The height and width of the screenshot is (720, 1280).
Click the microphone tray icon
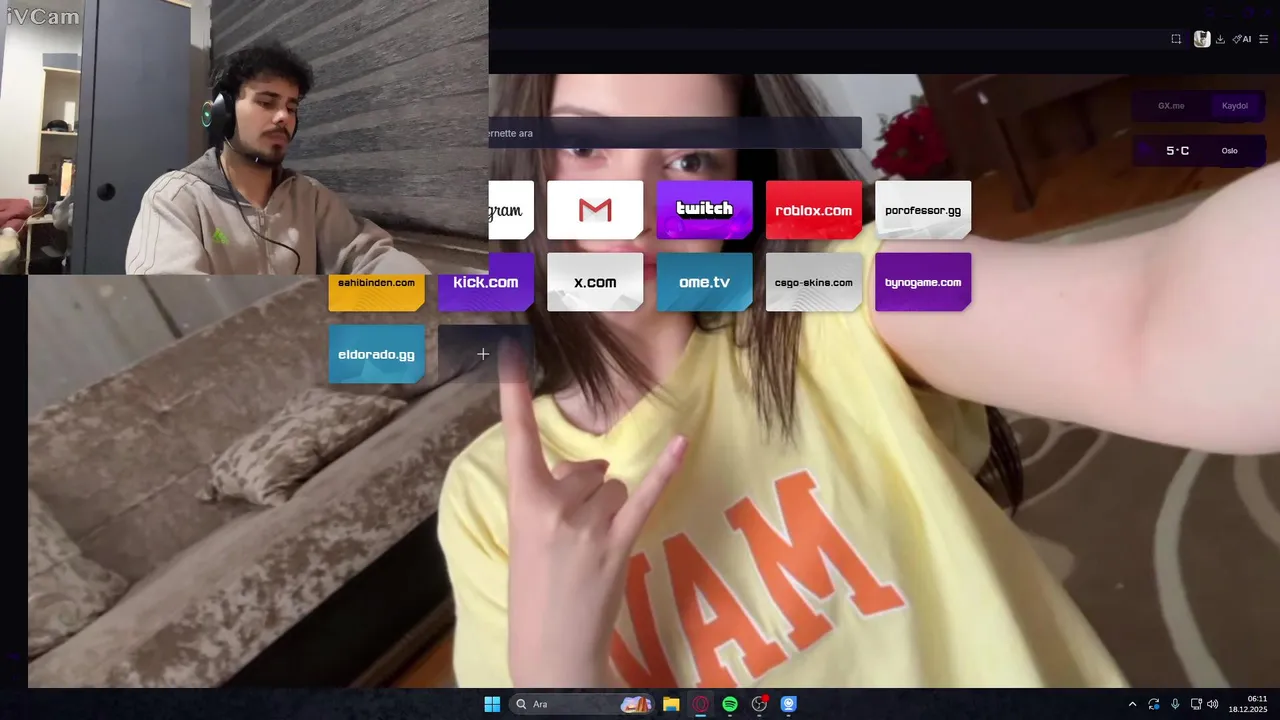(1175, 704)
